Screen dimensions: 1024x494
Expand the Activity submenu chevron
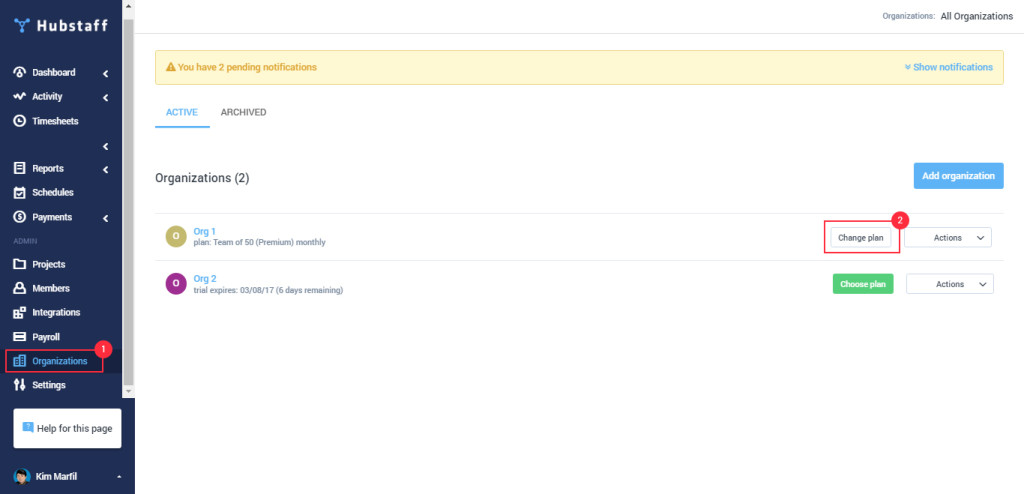105,98
